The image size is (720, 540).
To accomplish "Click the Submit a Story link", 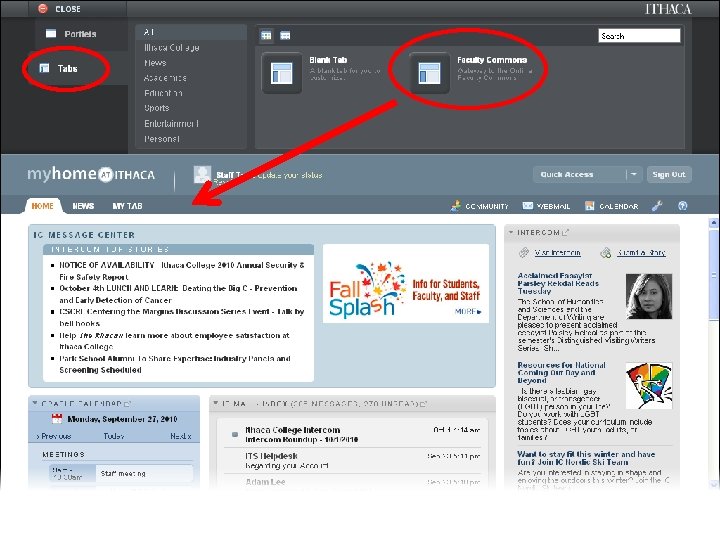I will click(x=641, y=253).
